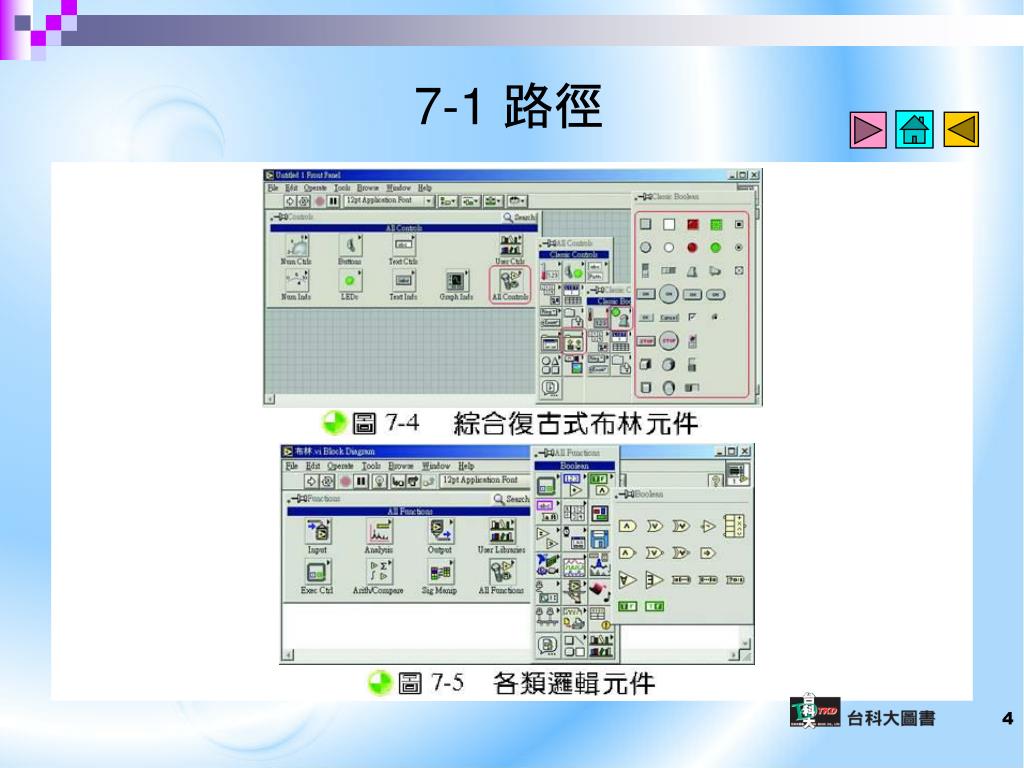This screenshot has height=768, width=1024.
Task: Open Exec Ctrl subpalette
Action: (317, 577)
